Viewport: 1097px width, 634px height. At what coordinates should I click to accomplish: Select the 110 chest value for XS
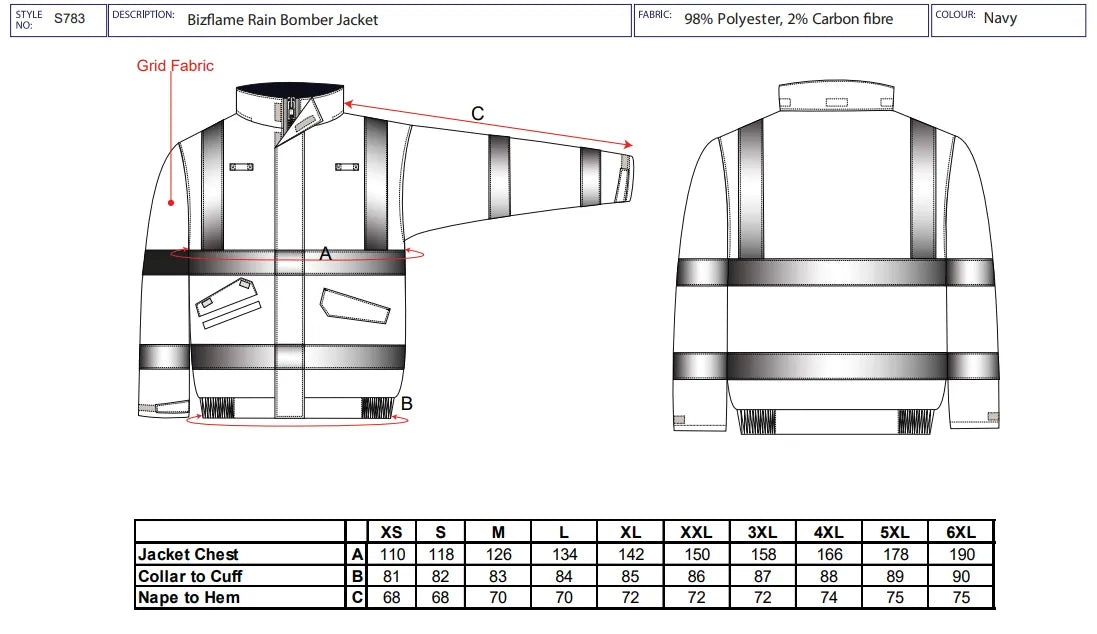[x=392, y=554]
